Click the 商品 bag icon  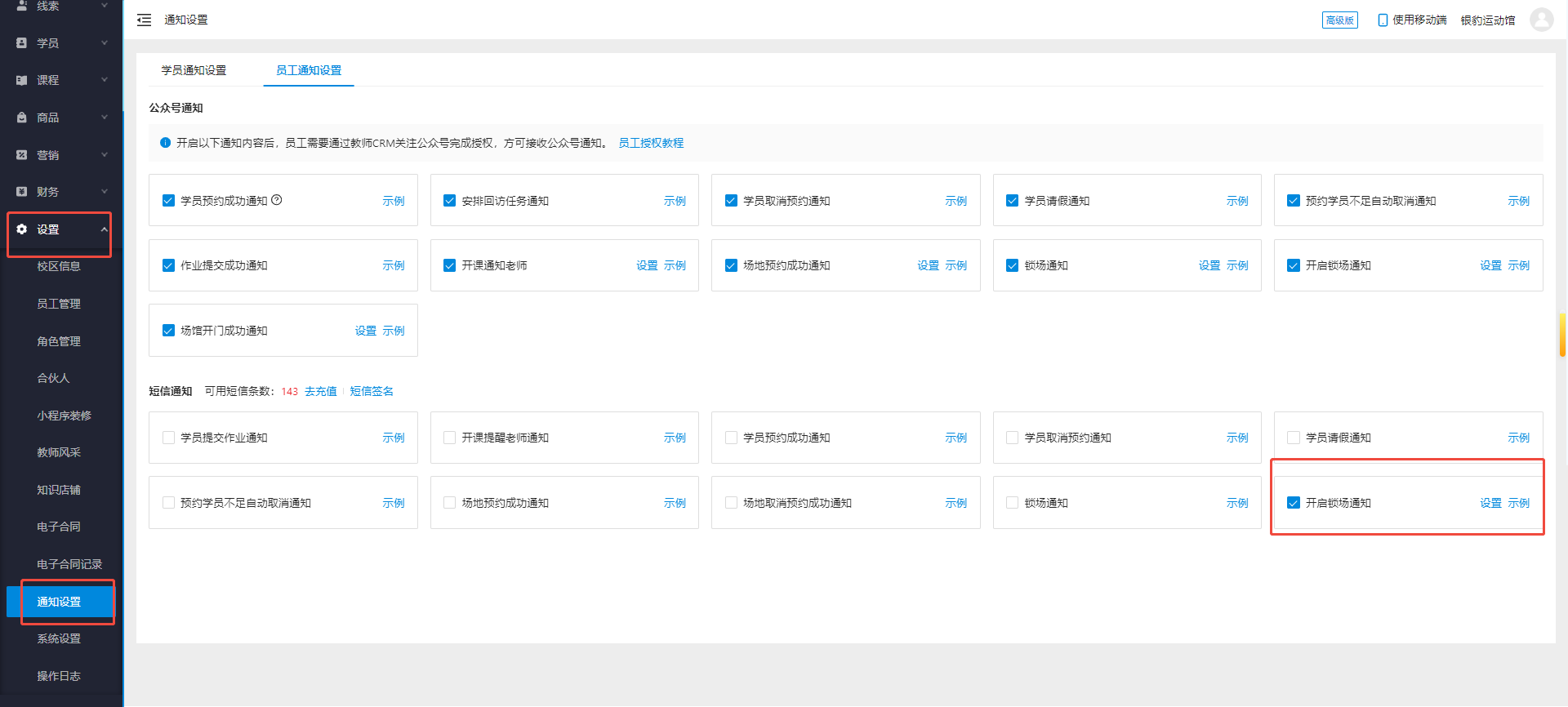tap(22, 118)
